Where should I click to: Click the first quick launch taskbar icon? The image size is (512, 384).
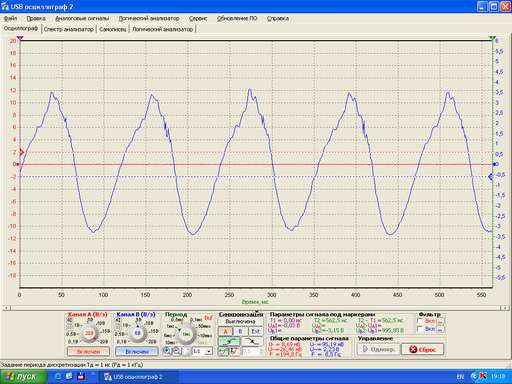click(58, 377)
